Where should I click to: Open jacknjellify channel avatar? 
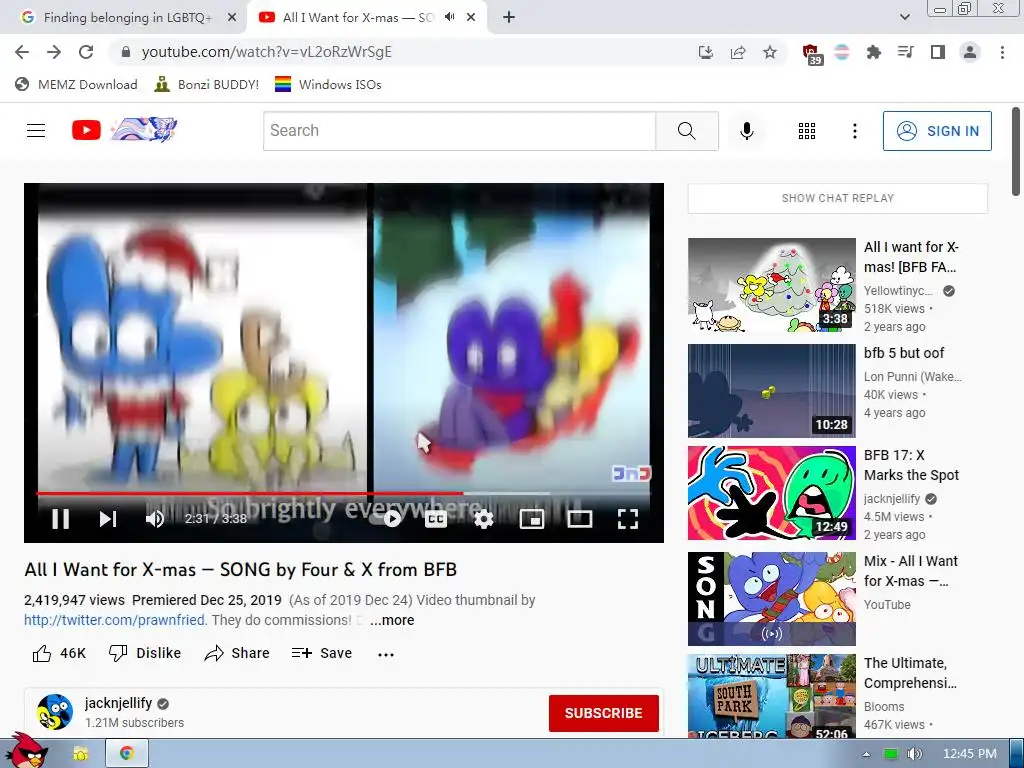[55, 712]
